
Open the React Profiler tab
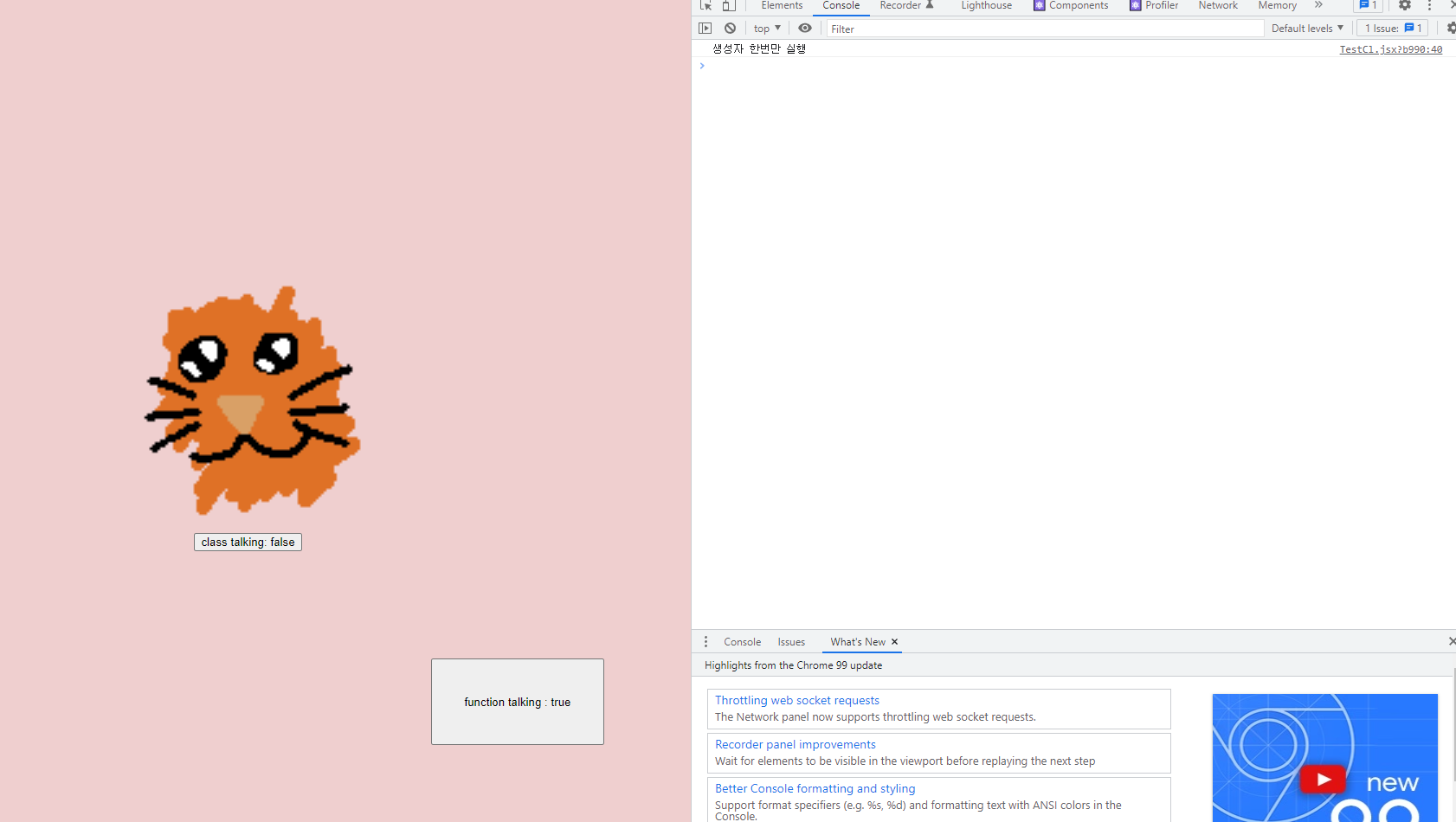coord(1154,5)
